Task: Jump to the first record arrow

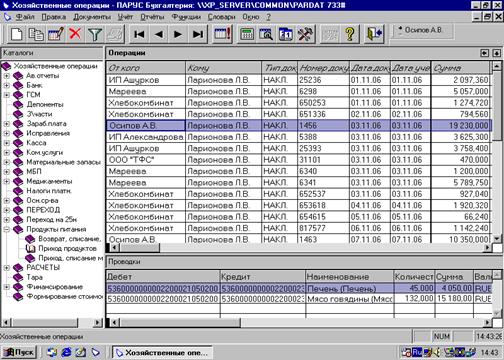Action: 139,34
